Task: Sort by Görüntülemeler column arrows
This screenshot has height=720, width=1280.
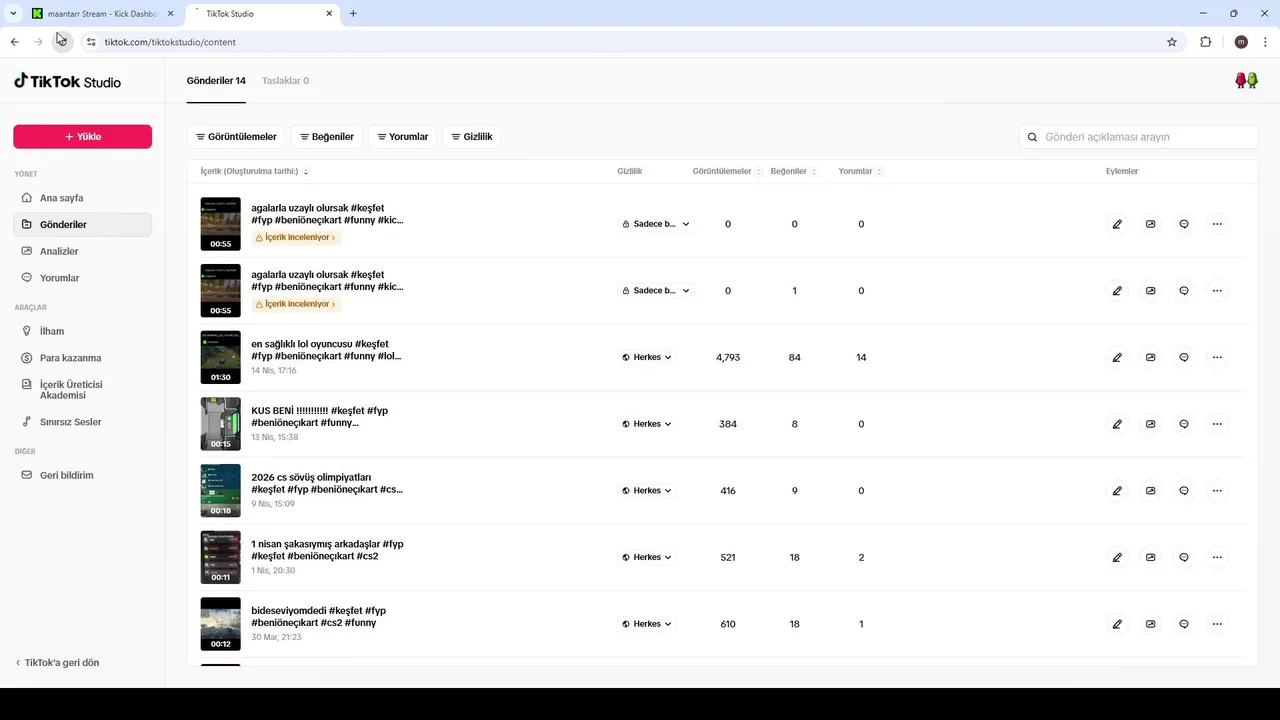Action: pos(759,172)
